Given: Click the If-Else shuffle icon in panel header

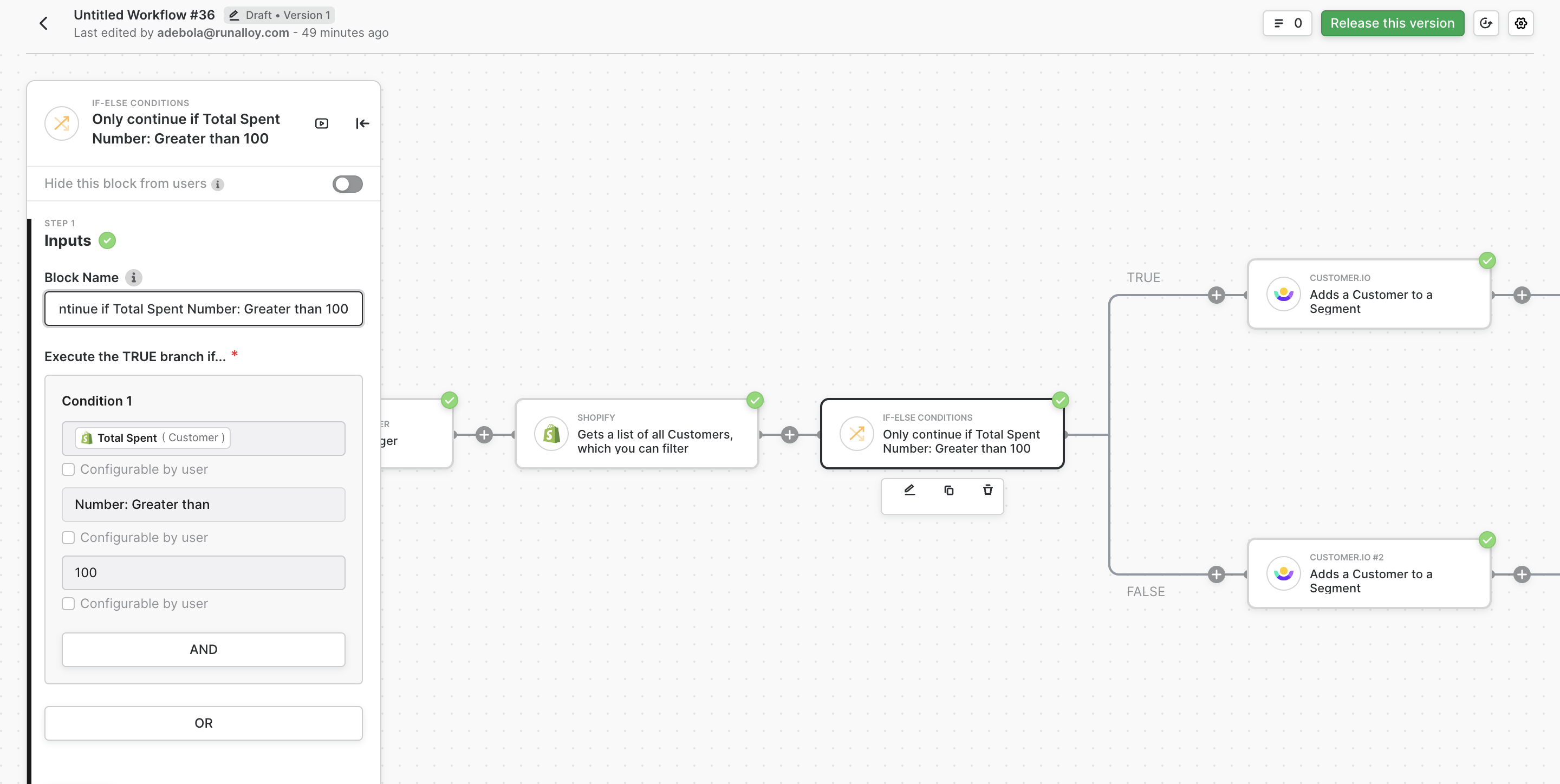Looking at the screenshot, I should click(x=62, y=123).
